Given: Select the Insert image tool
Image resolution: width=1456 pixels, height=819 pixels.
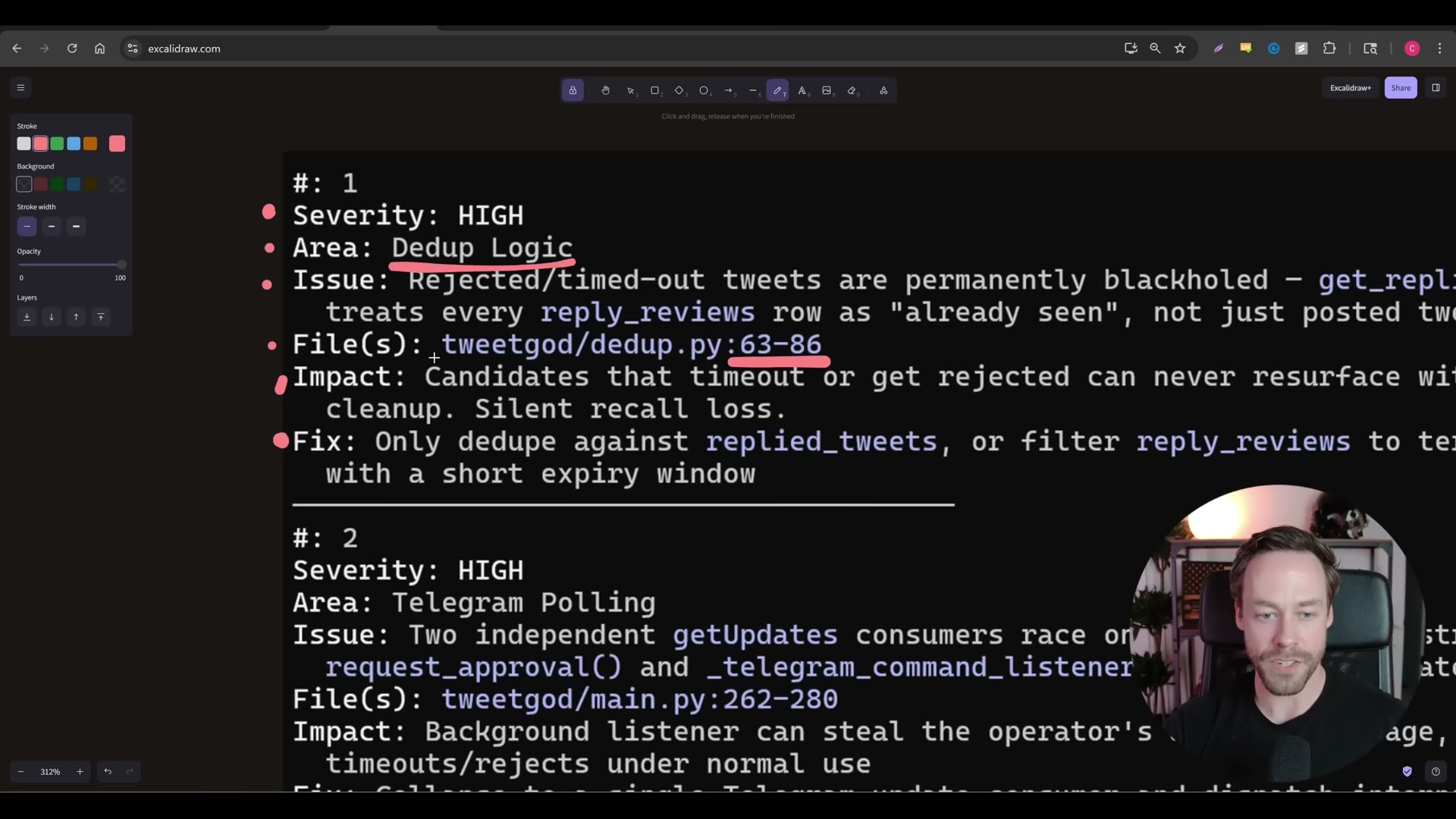Looking at the screenshot, I should click(827, 90).
